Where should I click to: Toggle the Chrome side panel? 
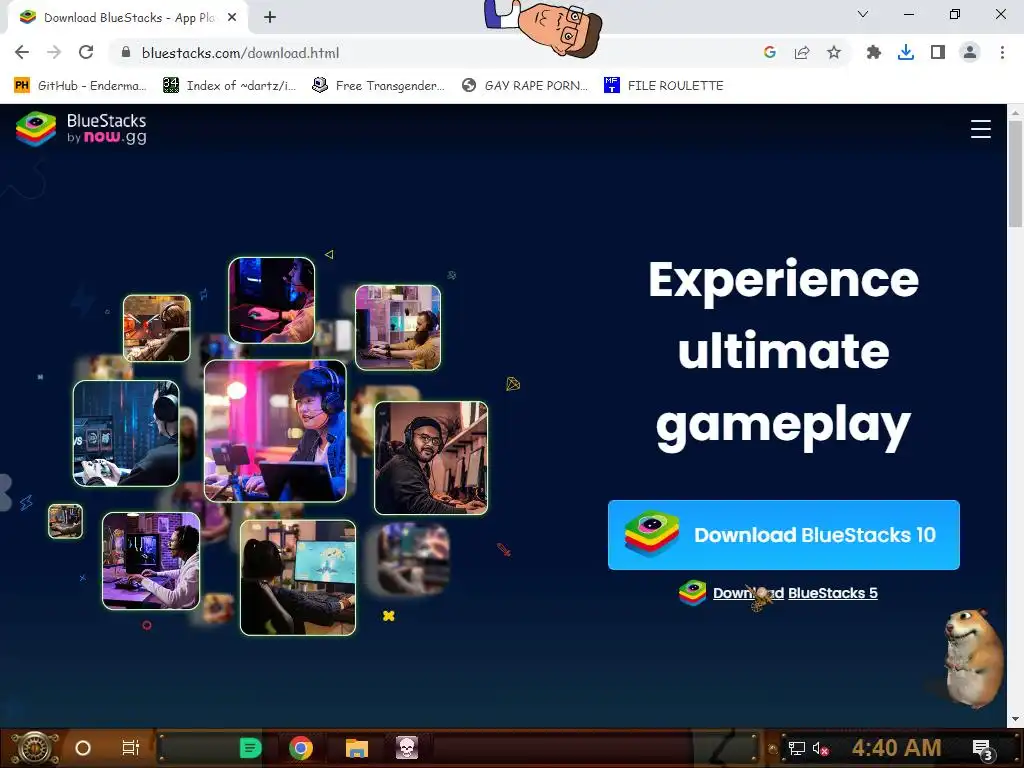[938, 52]
